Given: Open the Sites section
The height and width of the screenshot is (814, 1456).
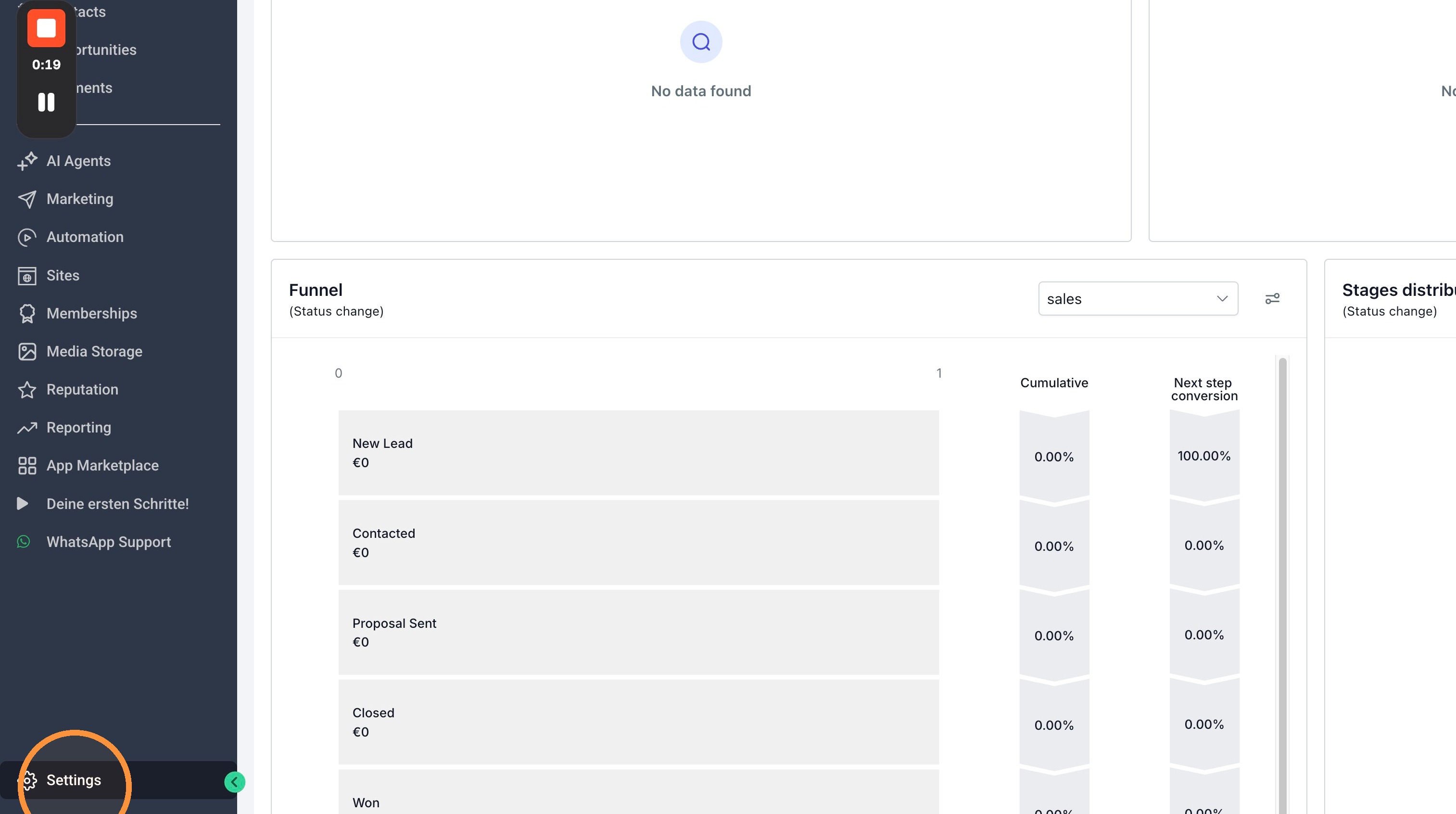Looking at the screenshot, I should 63,275.
